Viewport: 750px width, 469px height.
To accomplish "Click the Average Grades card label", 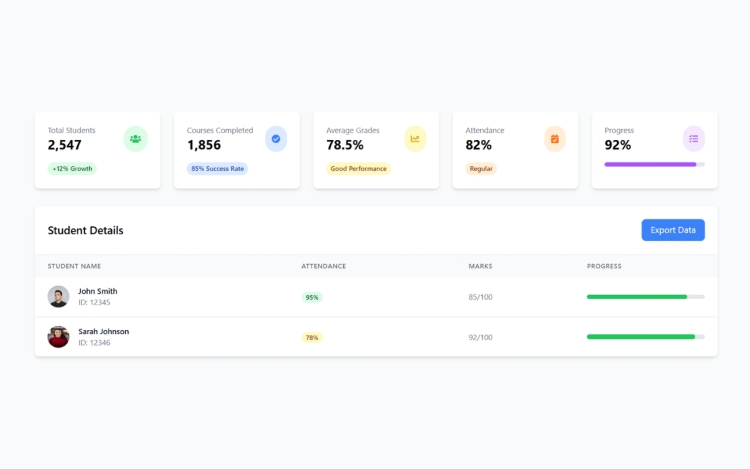I will [x=353, y=130].
